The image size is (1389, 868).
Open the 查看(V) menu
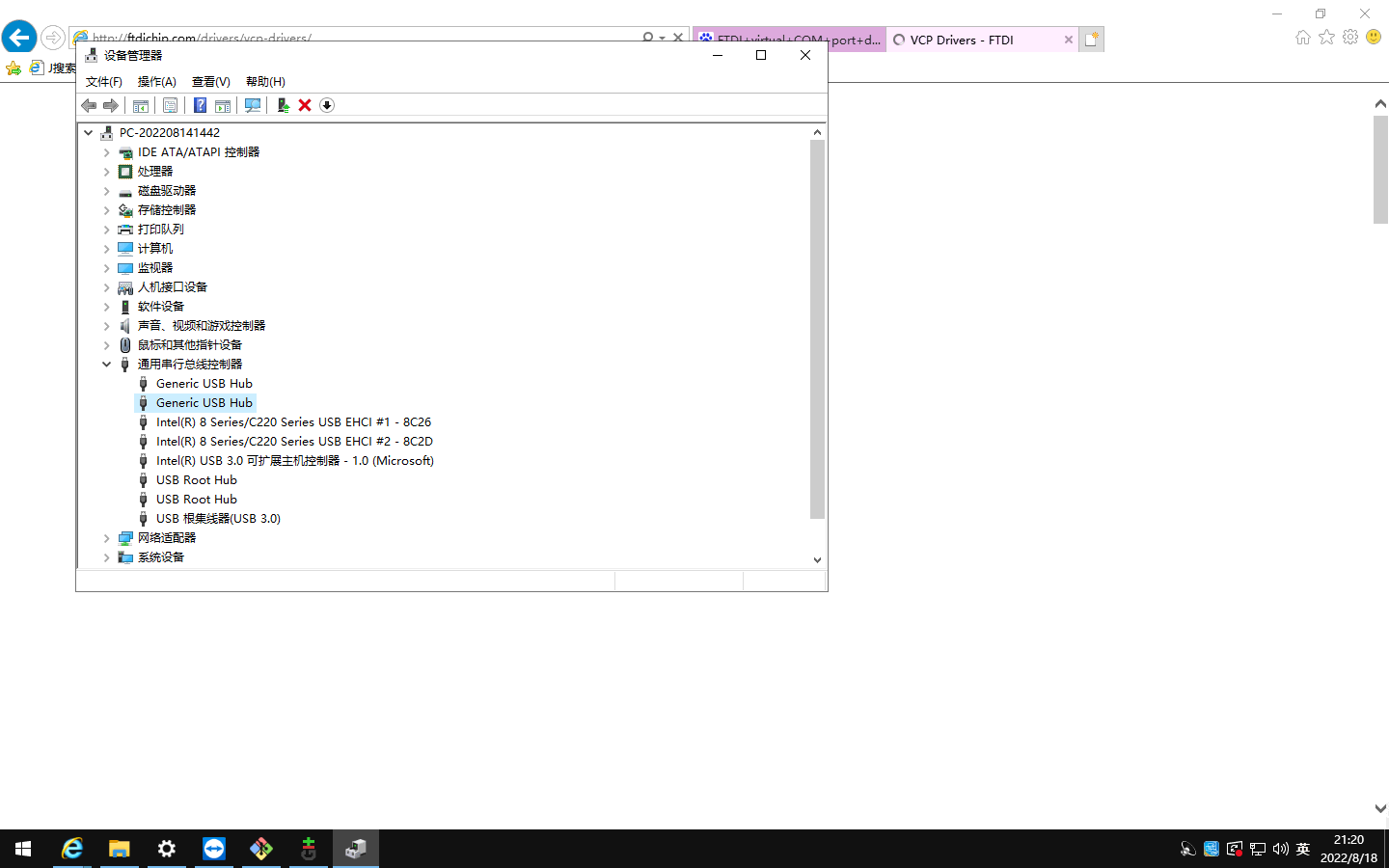pos(211,82)
